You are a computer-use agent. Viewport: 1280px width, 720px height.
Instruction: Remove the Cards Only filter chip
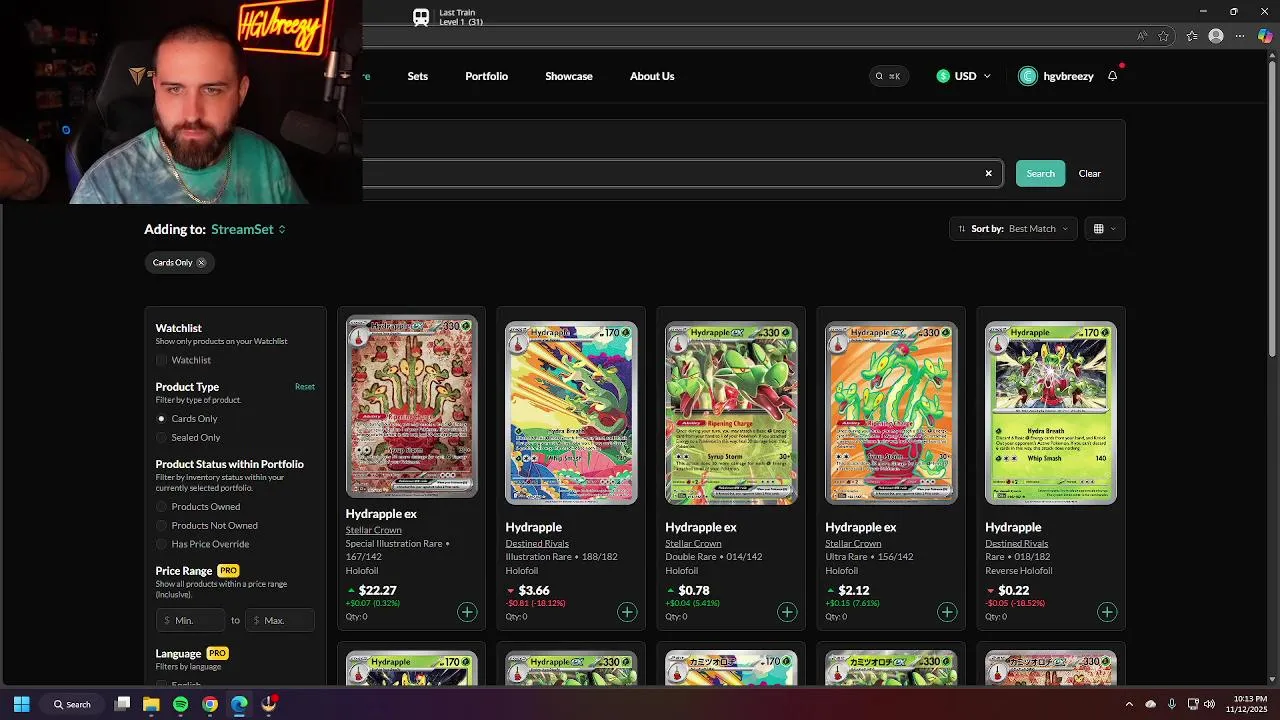tap(201, 263)
